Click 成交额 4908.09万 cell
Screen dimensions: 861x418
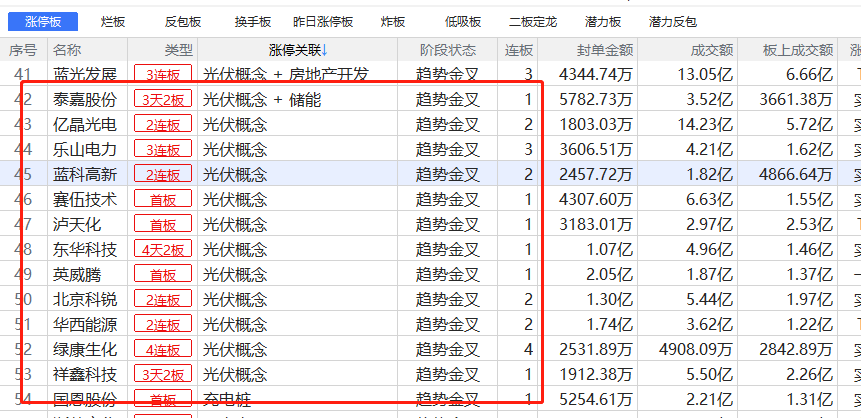tap(696, 349)
